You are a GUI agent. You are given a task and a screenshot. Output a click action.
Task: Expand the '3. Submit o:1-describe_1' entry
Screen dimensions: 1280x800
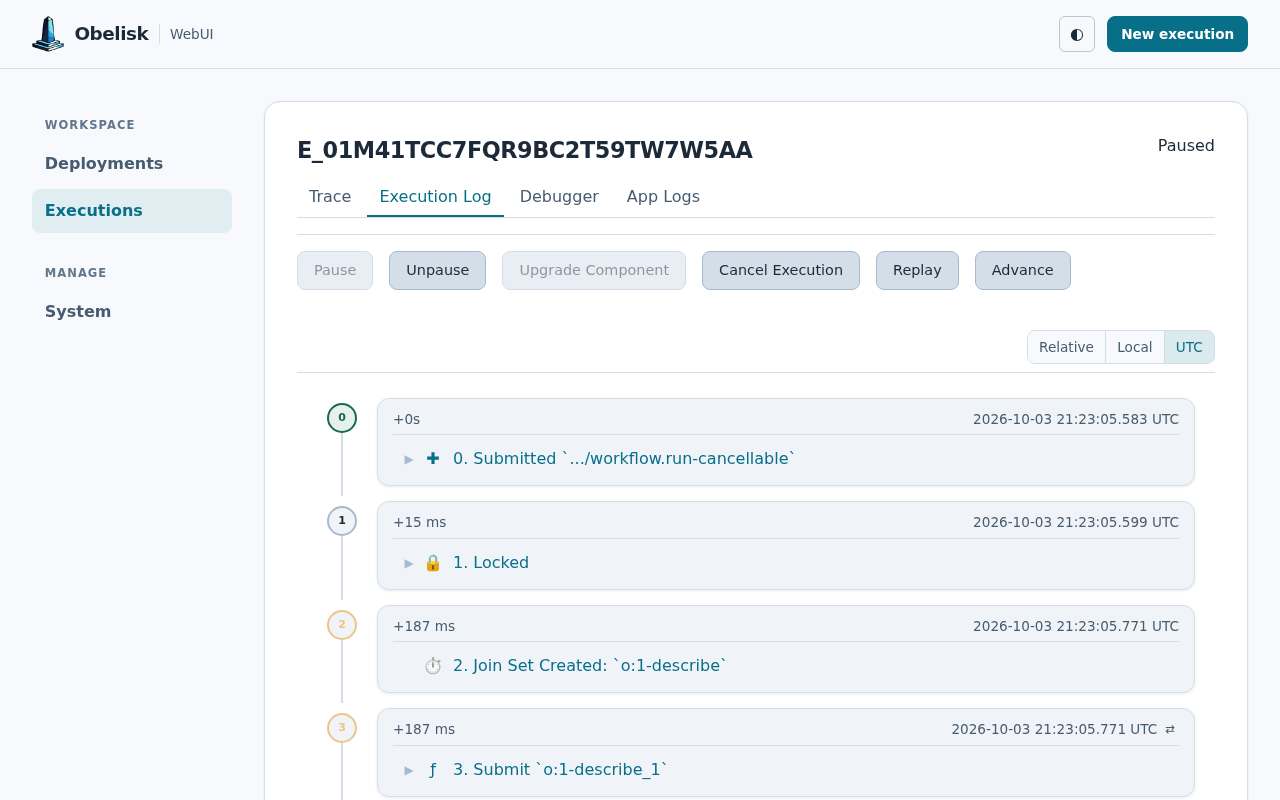point(409,770)
